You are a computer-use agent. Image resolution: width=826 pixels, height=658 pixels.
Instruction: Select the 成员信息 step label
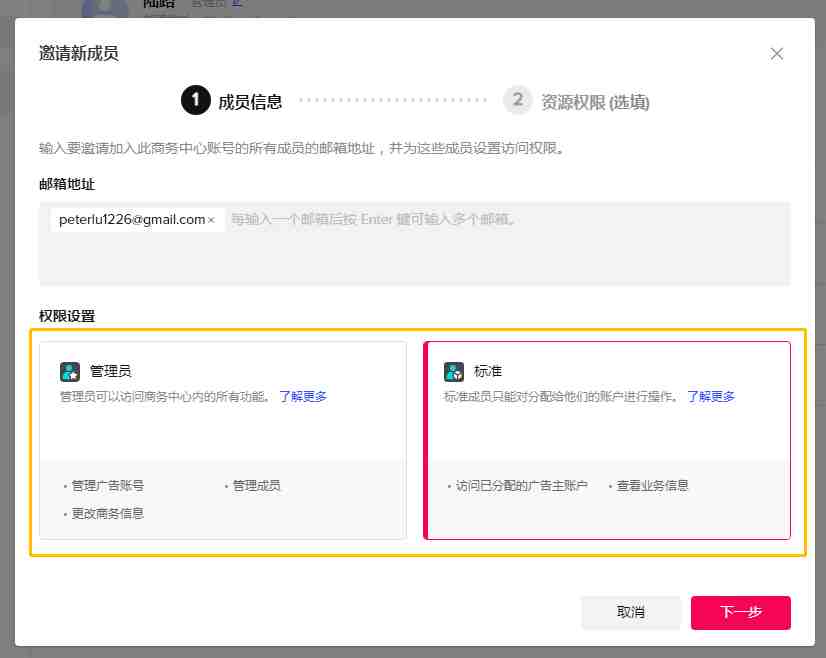click(x=250, y=101)
